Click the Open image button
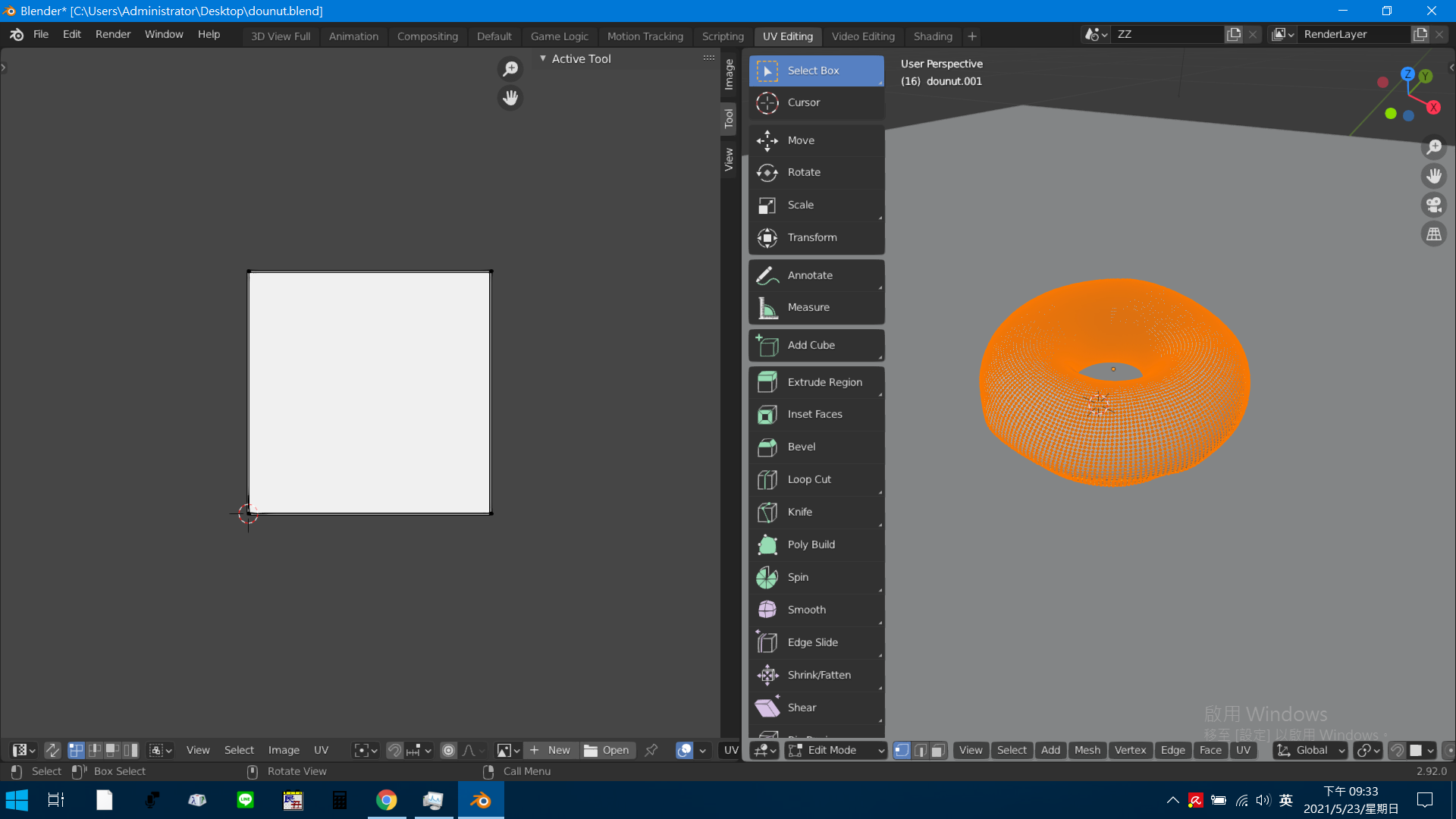Image resolution: width=1456 pixels, height=819 pixels. tap(607, 750)
